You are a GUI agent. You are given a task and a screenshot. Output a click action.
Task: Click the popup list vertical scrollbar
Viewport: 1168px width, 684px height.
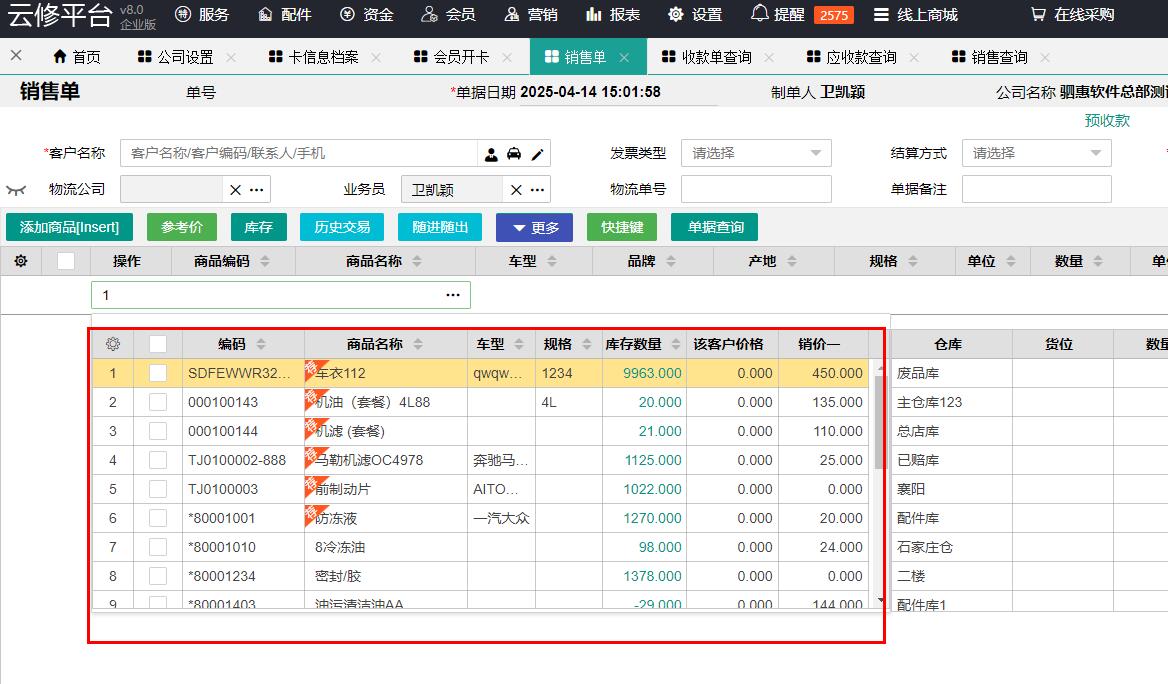(x=880, y=420)
